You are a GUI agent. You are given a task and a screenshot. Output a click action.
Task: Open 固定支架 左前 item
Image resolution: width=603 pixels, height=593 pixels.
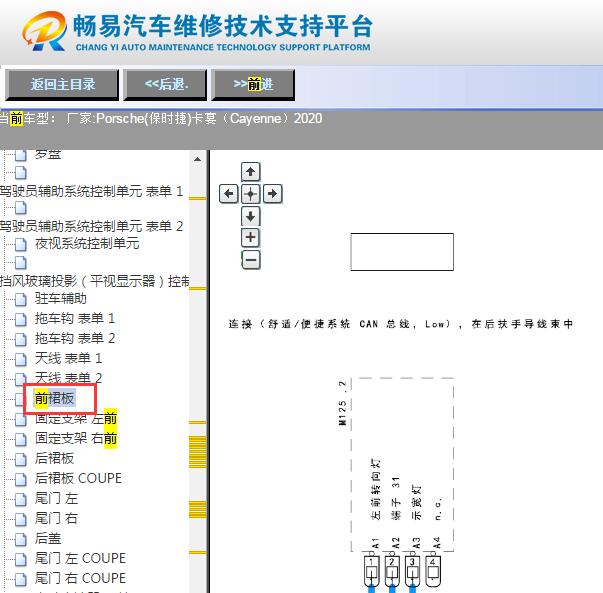coord(75,418)
